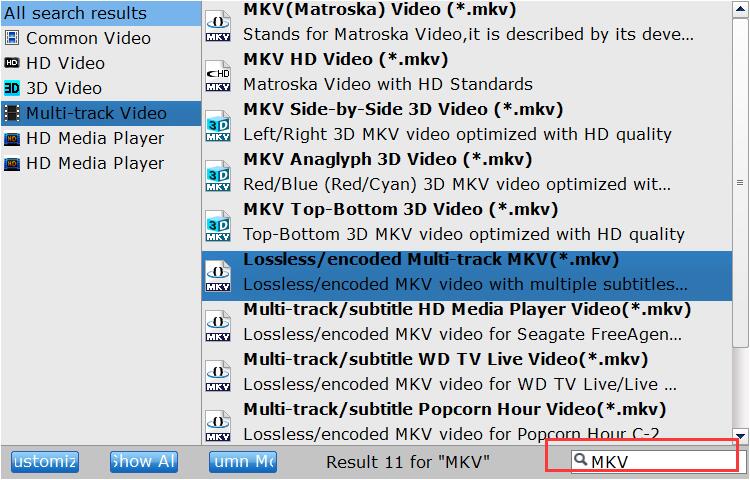Click the MKV Anaglyph 3D Video icon
Screen dimensions: 750x480
pyautogui.click(x=218, y=176)
